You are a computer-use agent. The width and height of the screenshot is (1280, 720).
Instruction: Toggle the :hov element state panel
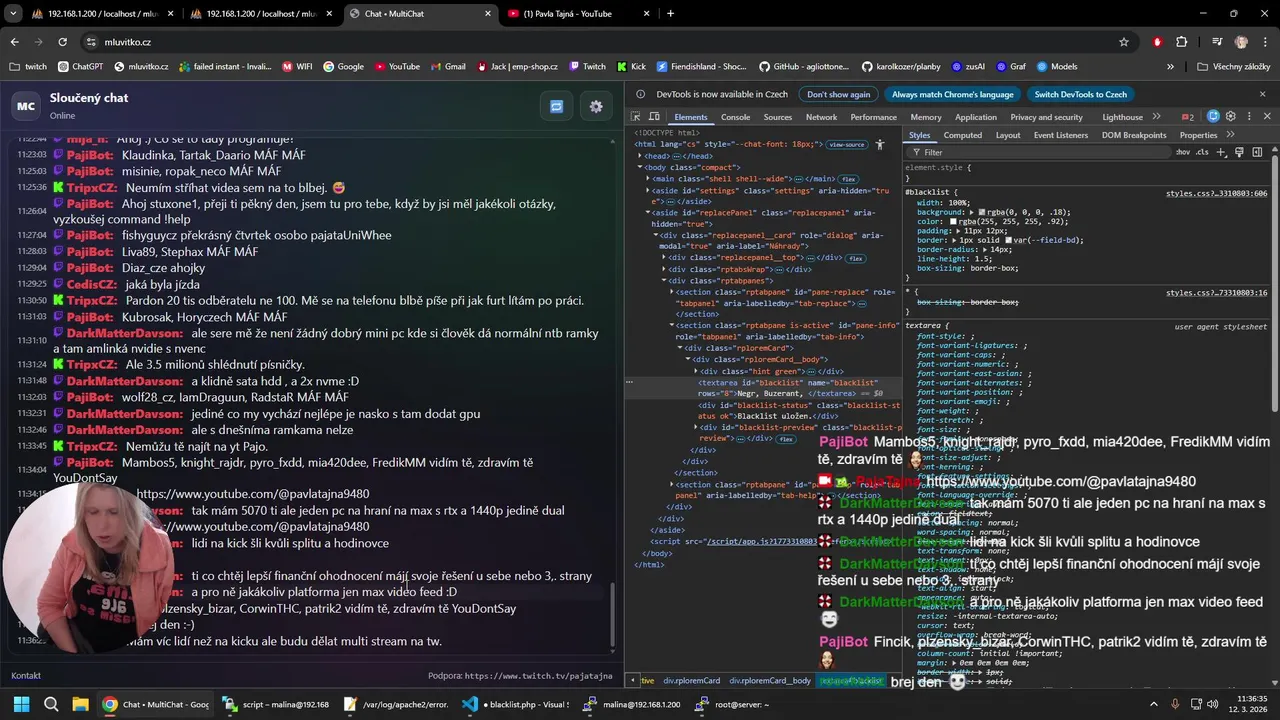pos(1183,152)
